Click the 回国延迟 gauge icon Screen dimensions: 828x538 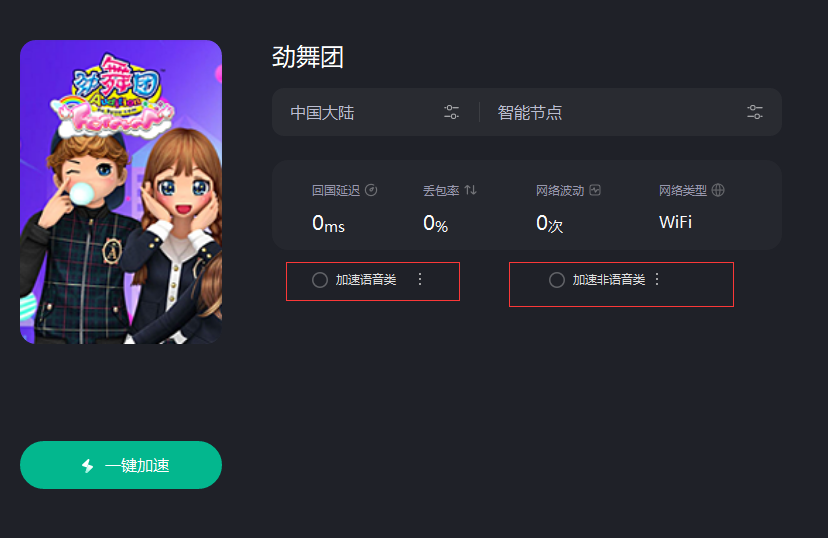[x=371, y=190]
